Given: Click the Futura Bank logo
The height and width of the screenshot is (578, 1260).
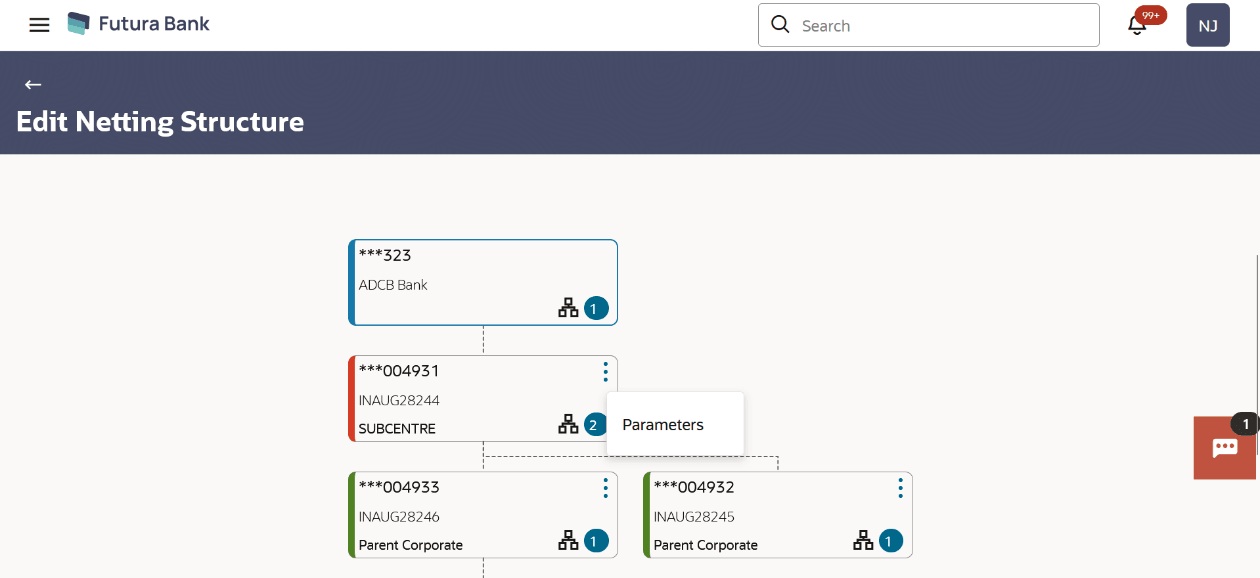Looking at the screenshot, I should pyautogui.click(x=138, y=24).
